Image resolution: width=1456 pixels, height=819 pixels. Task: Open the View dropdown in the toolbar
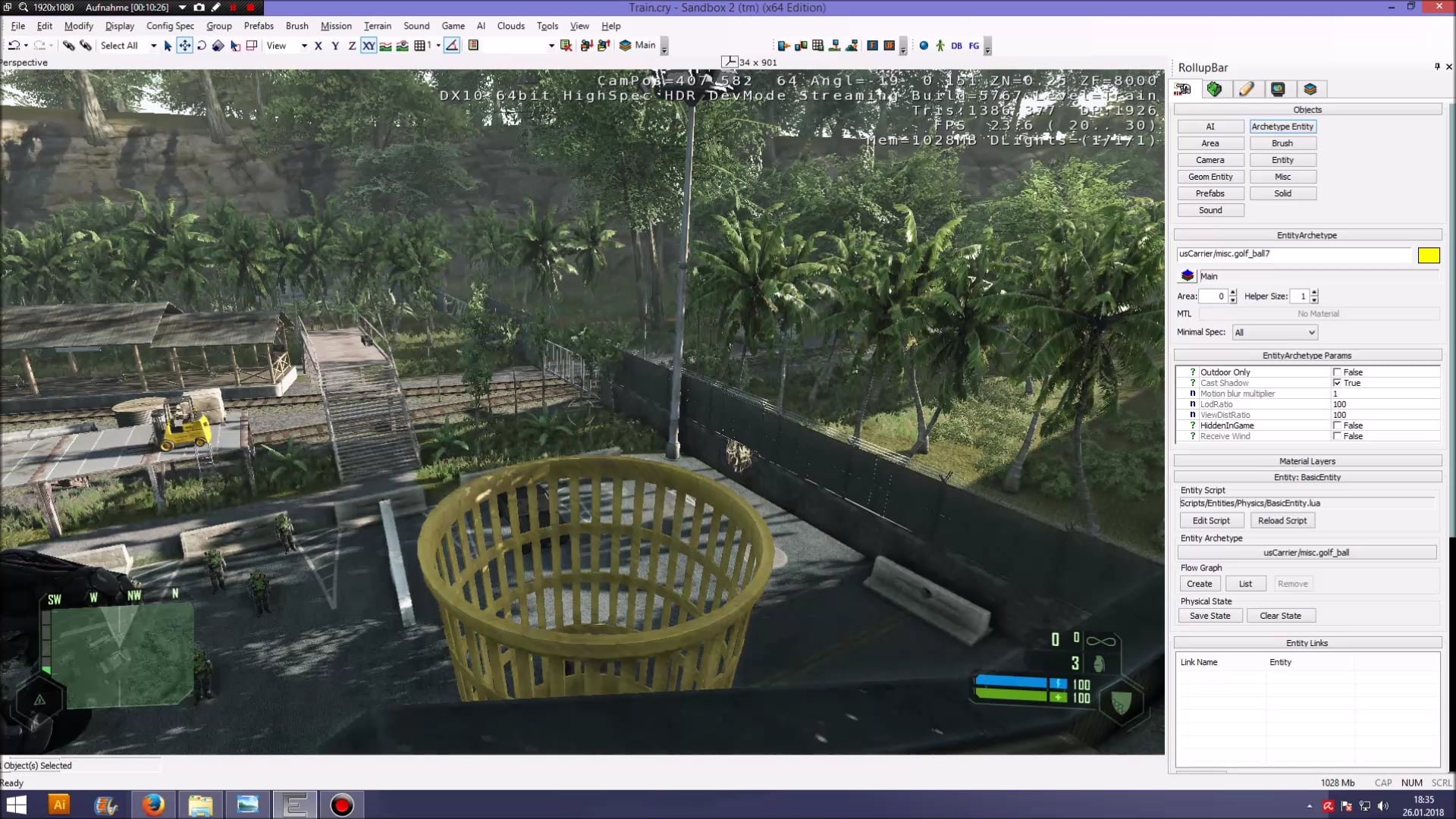[x=303, y=45]
